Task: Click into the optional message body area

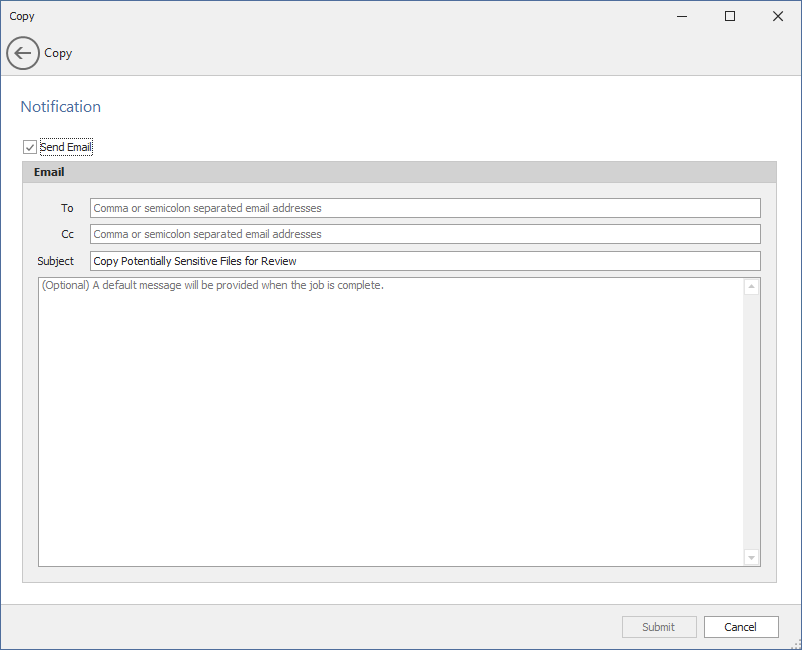Action: 391,422
